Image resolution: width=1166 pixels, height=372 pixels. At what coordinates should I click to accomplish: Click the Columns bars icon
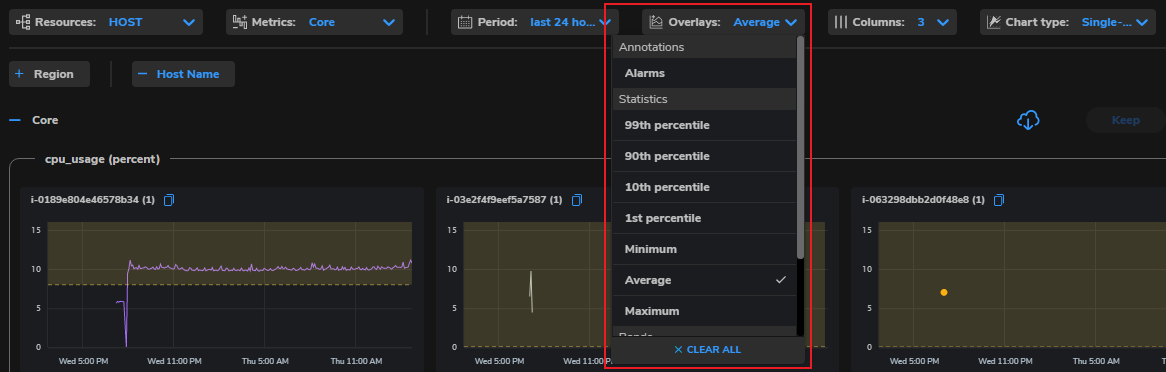tap(841, 22)
